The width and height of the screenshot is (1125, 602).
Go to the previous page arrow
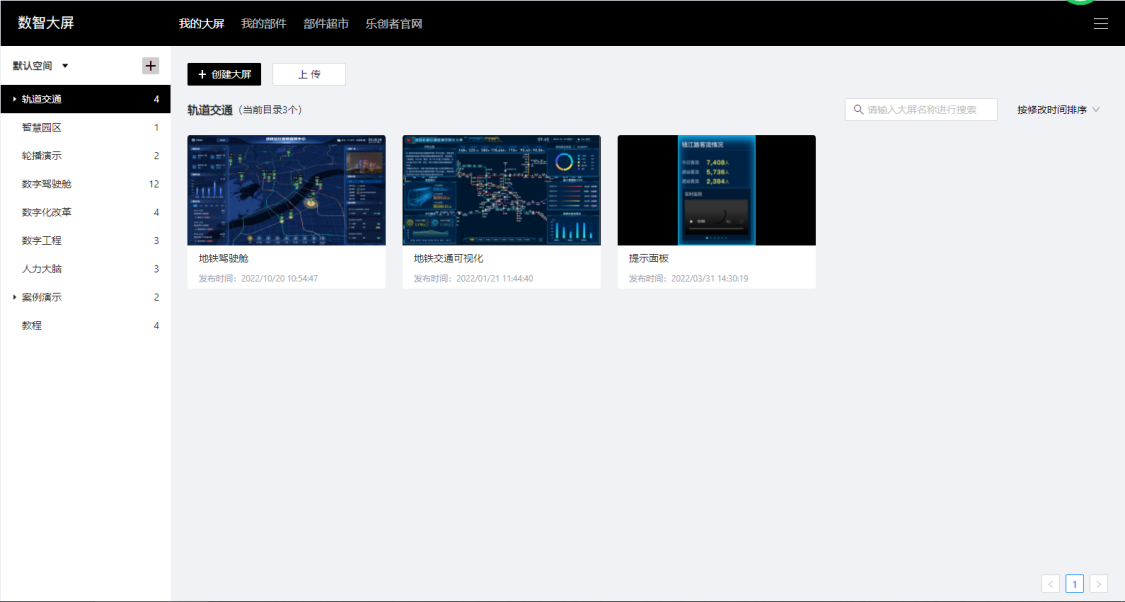pos(1050,583)
